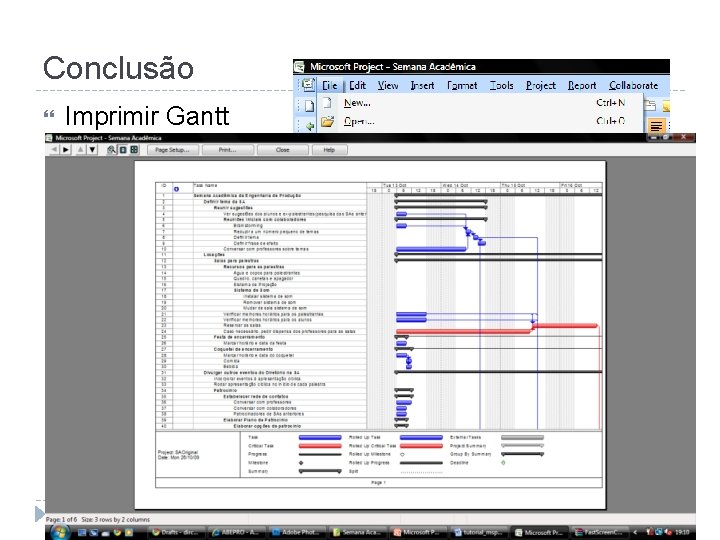This screenshot has height=540, width=720.
Task: Select the zoom magnifier tool in print preview
Action: point(111,150)
